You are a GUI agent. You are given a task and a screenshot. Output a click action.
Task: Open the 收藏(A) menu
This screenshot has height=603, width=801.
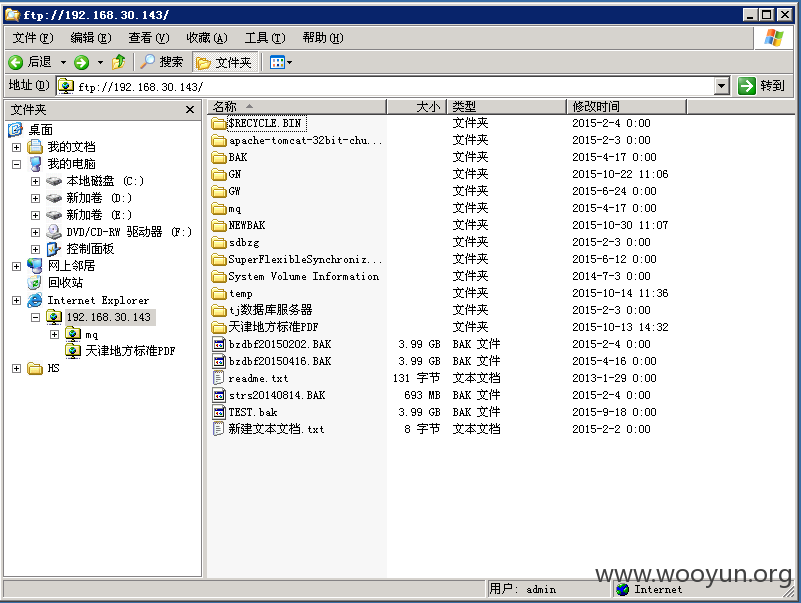click(206, 38)
